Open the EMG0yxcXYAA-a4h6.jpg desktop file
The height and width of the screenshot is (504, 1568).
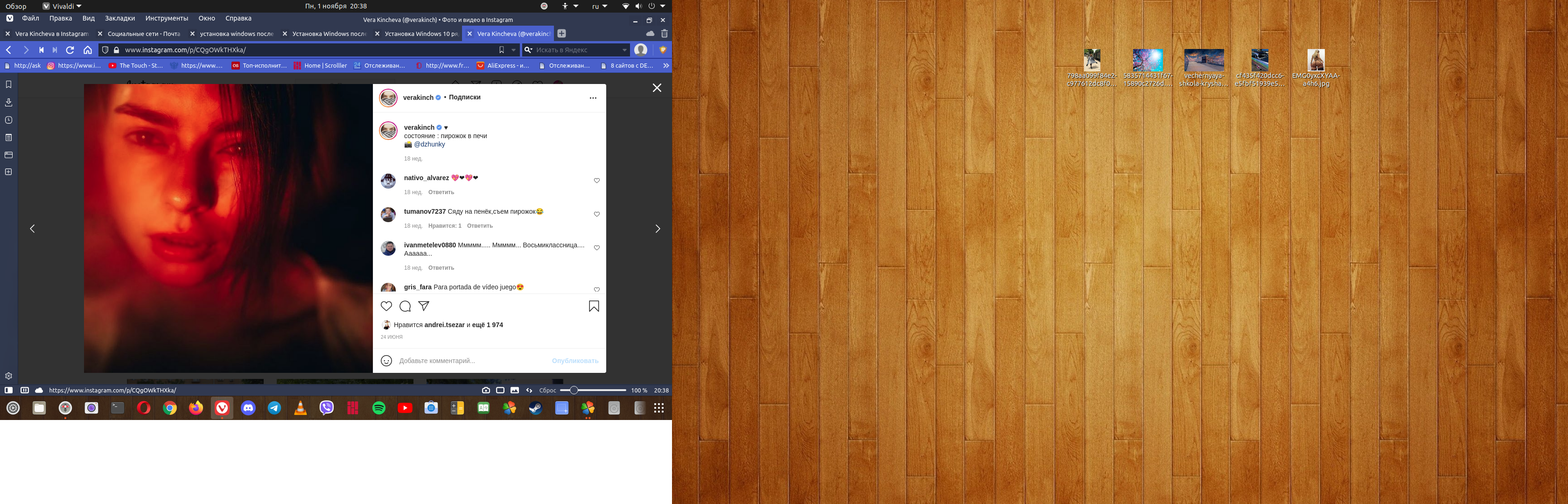1316,68
